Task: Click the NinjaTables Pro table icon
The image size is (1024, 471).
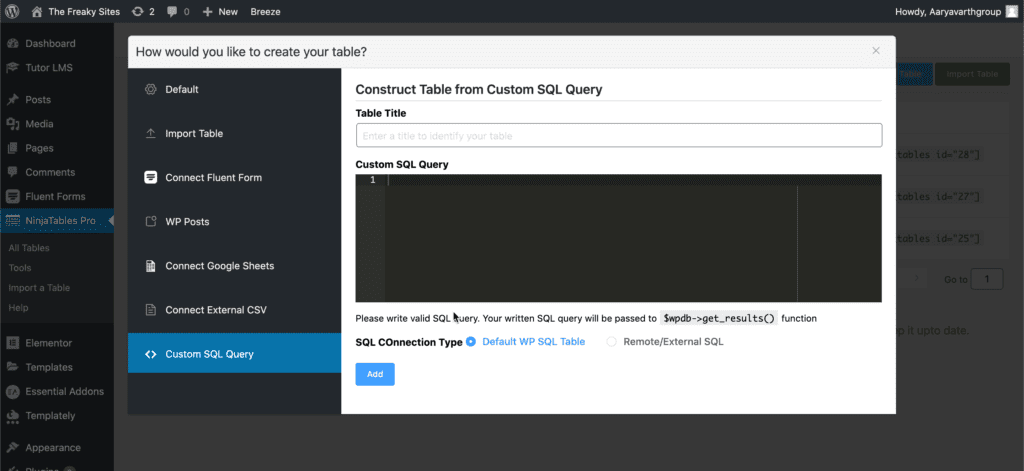Action: click(12, 221)
